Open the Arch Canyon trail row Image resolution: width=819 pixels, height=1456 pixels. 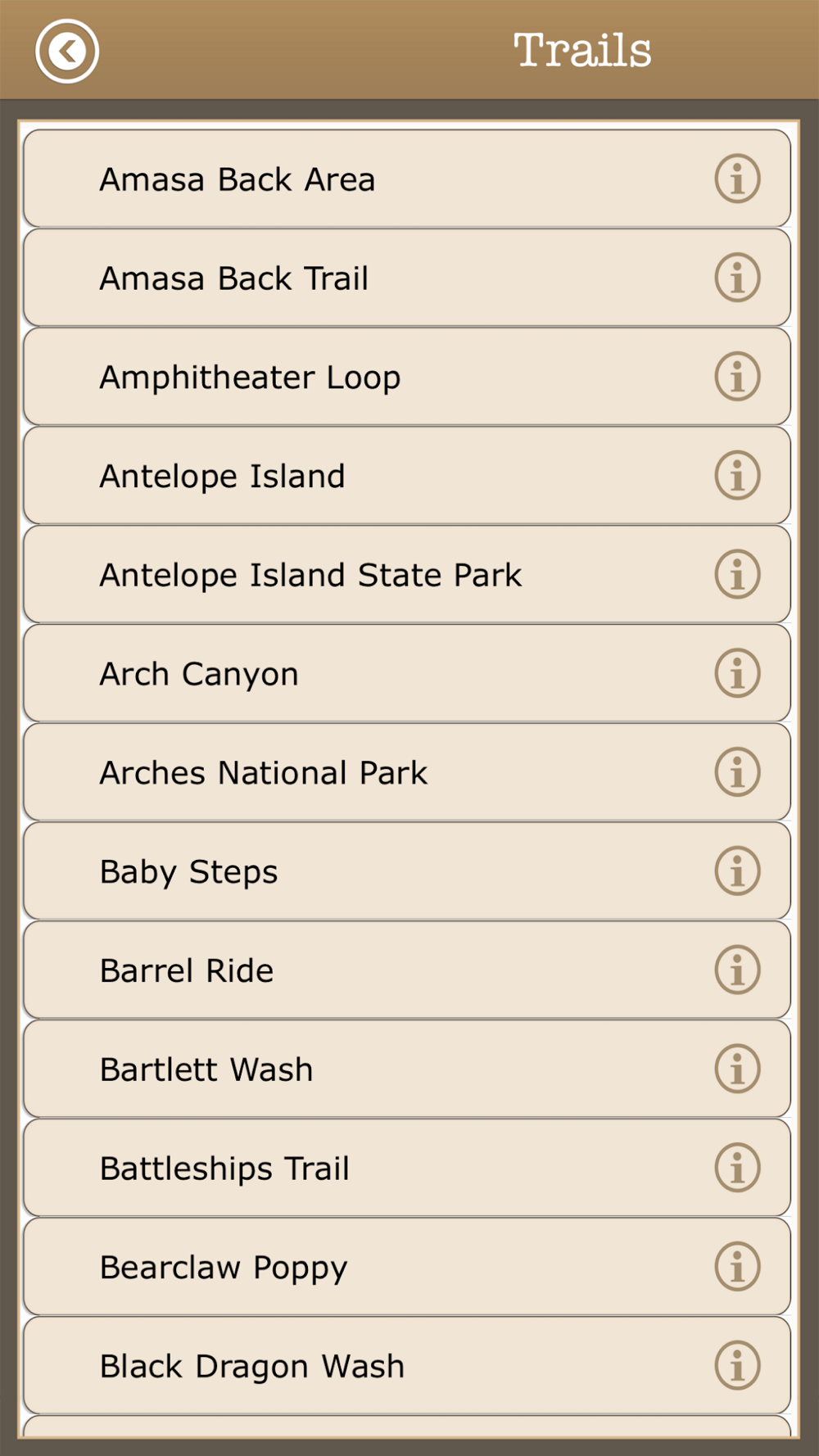(407, 673)
